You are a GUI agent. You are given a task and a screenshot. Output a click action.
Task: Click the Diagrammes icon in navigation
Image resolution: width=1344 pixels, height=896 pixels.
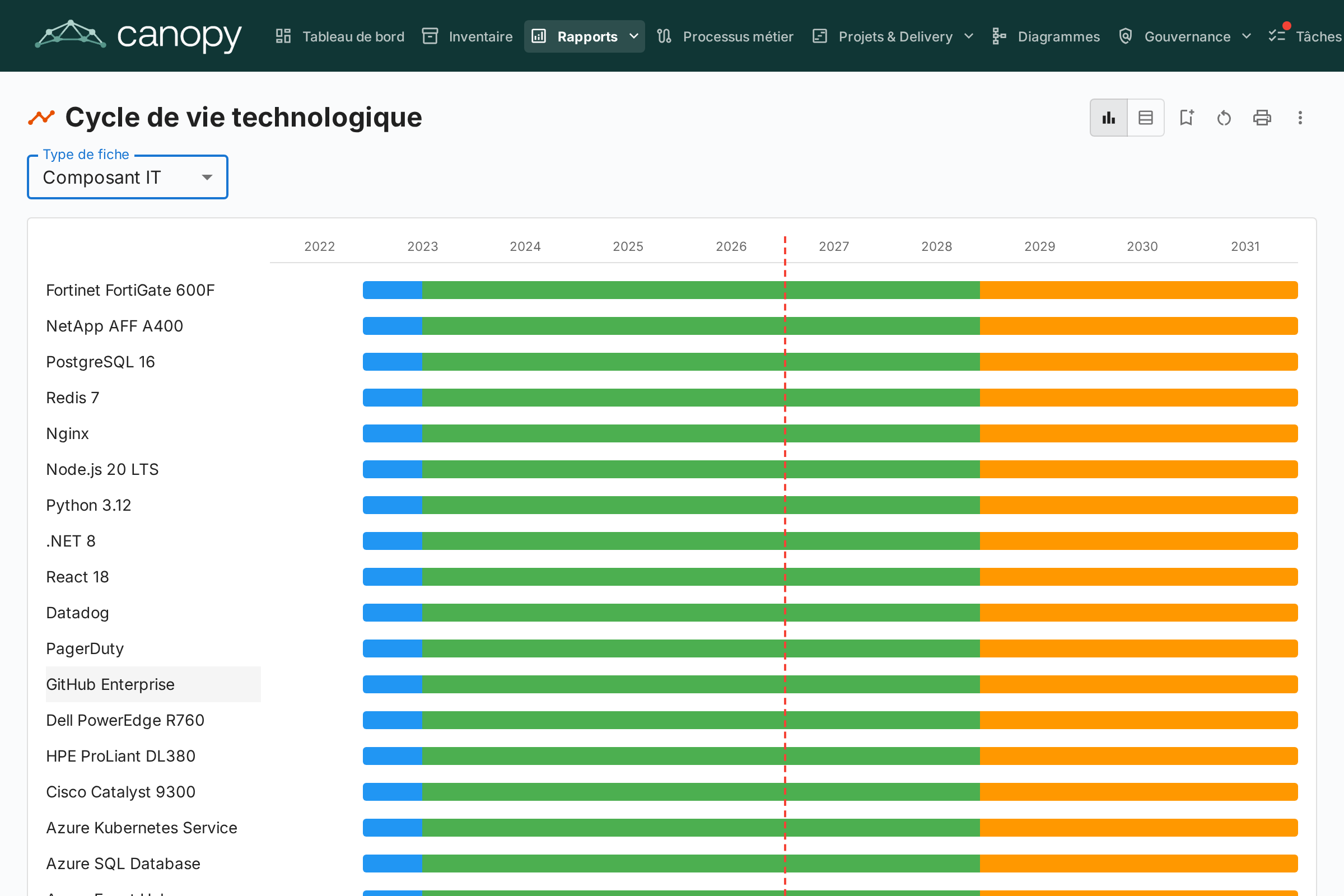pos(999,36)
